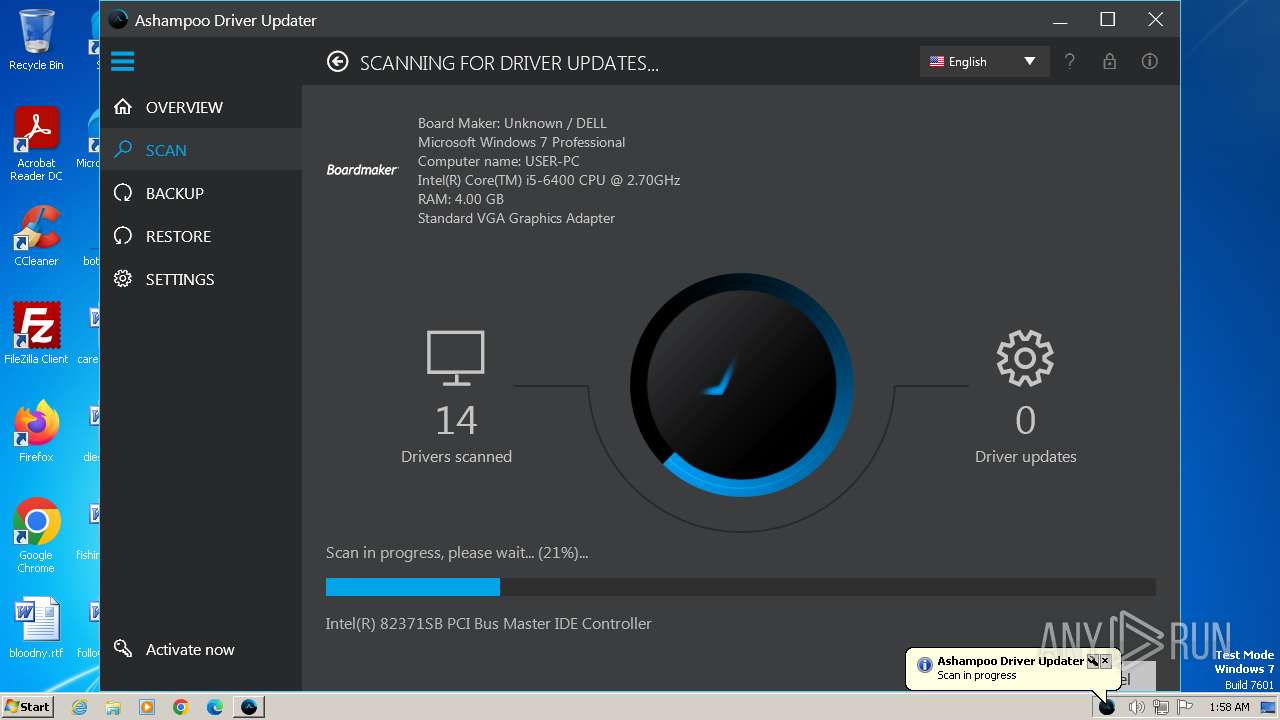Click 'Intel(R) 82371SB PCI Bus Master IDE Controller' text

coord(488,623)
